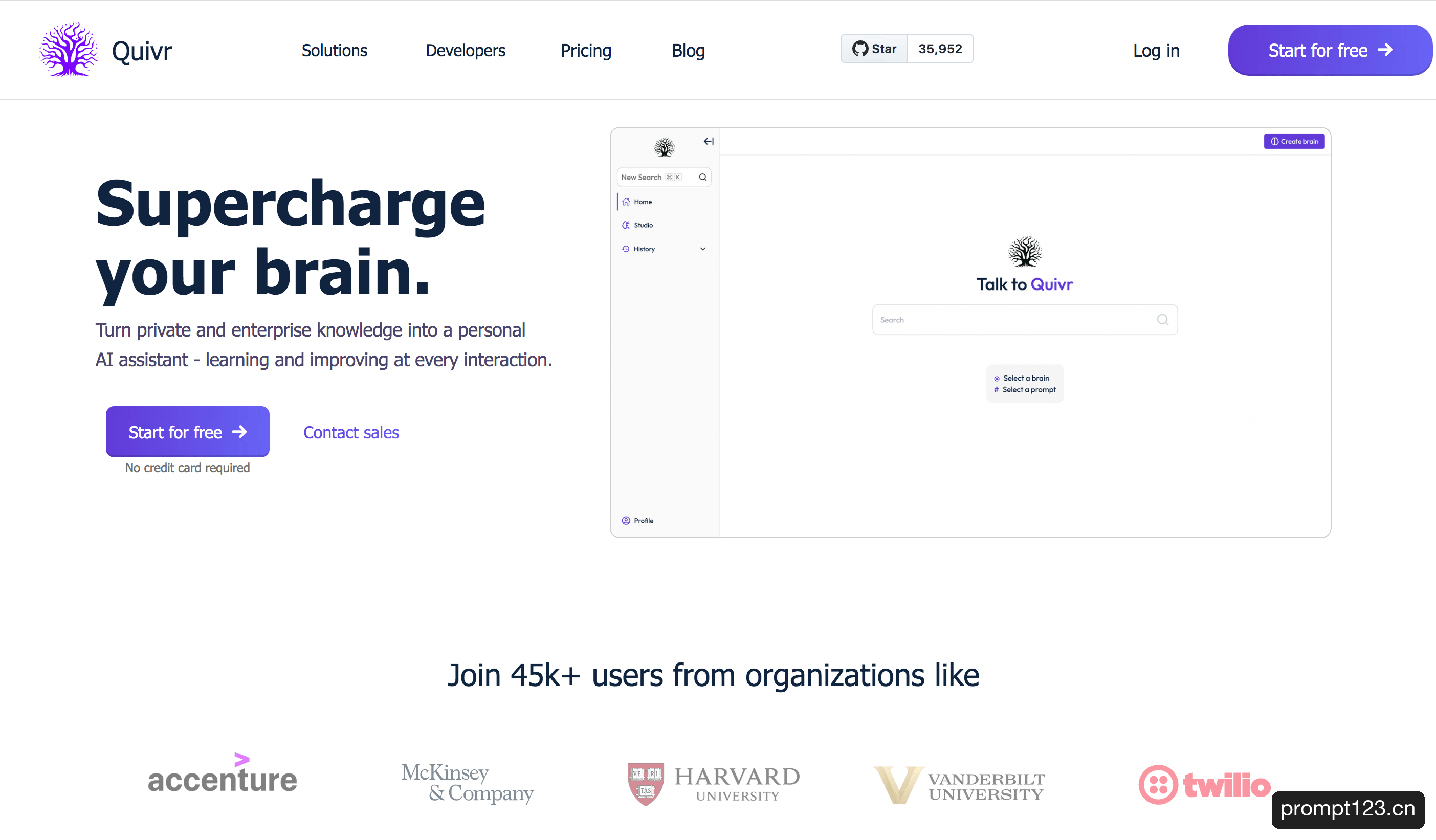Click the Profile user icon
The height and width of the screenshot is (840, 1436).
626,521
